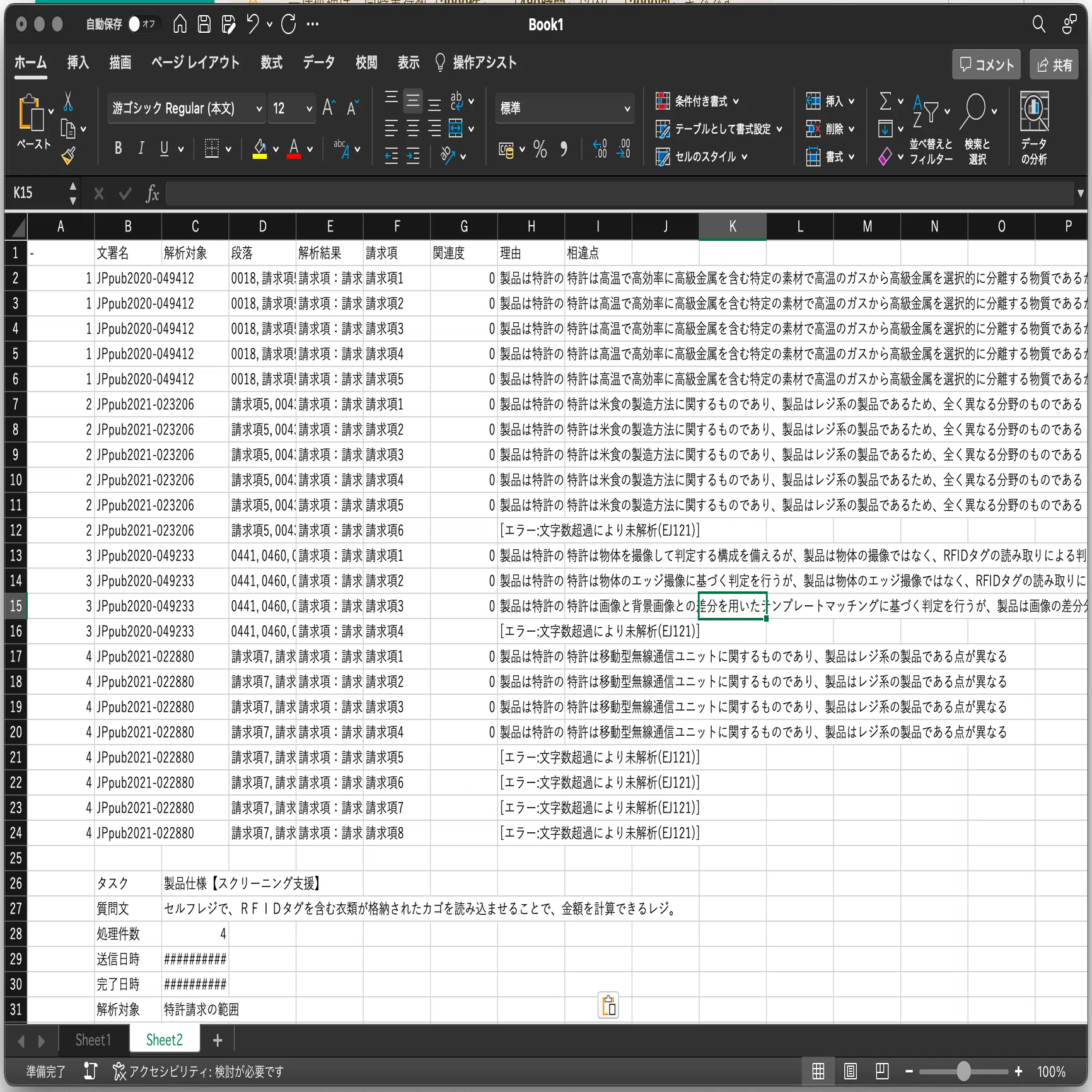The width and height of the screenshot is (1092, 1092).
Task: Open the borders dropdown arrow
Action: pos(228,149)
